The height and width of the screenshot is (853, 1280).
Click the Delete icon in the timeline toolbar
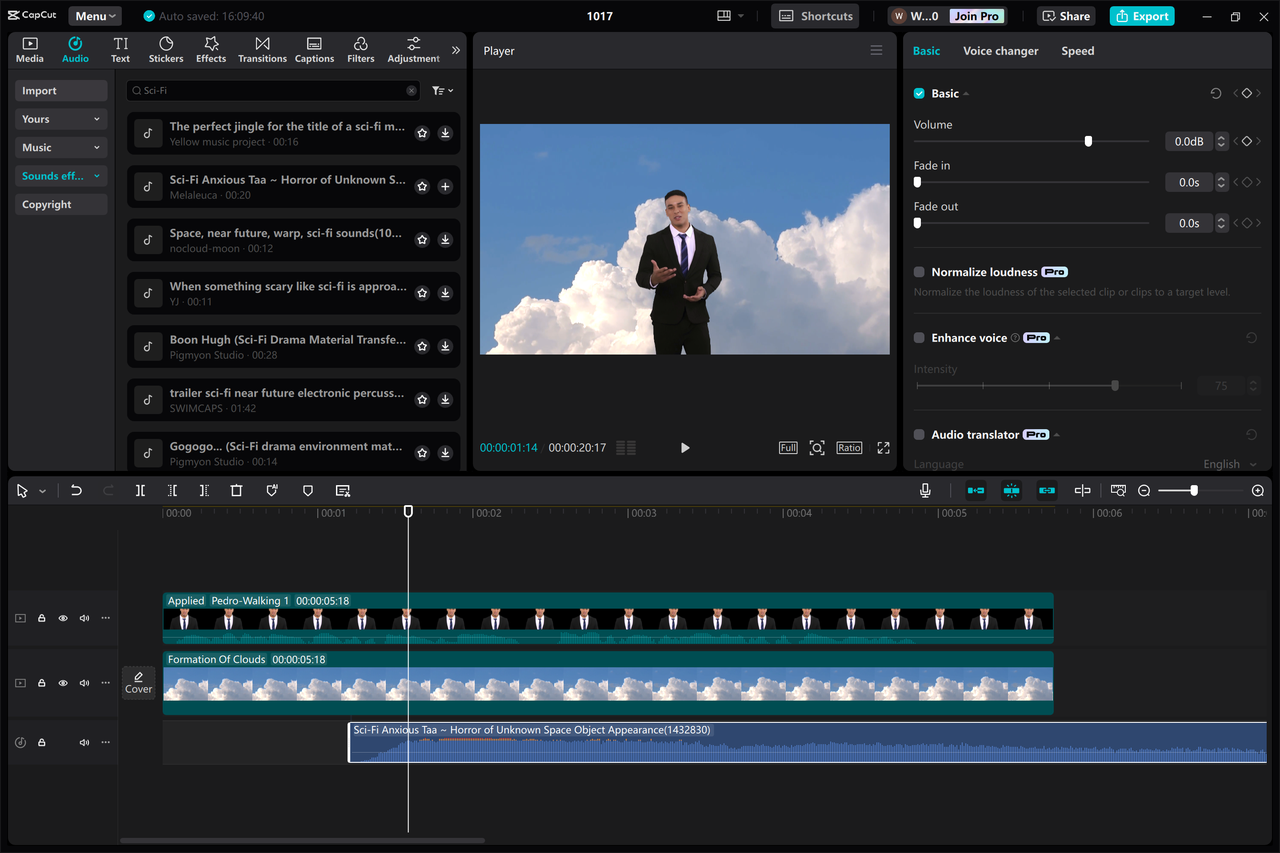pos(236,490)
